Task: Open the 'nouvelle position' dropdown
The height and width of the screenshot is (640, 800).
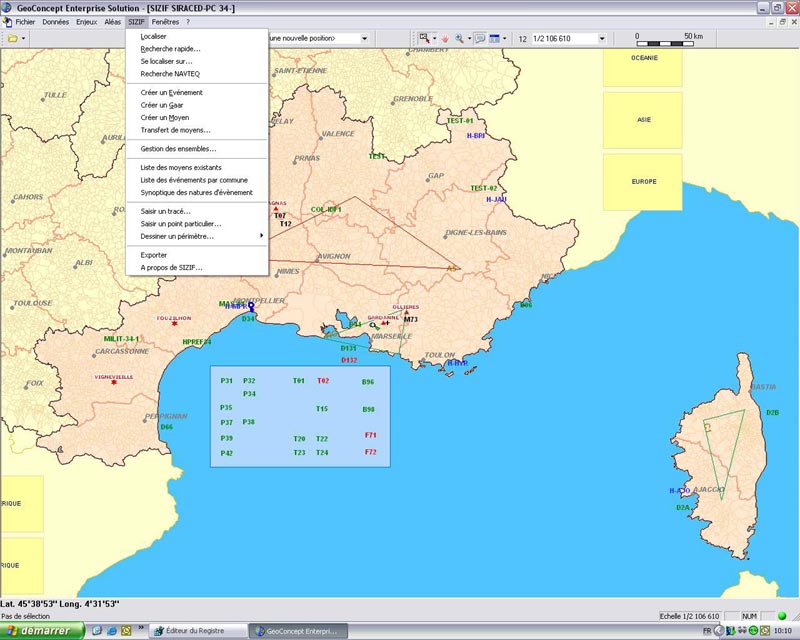Action: [364, 38]
